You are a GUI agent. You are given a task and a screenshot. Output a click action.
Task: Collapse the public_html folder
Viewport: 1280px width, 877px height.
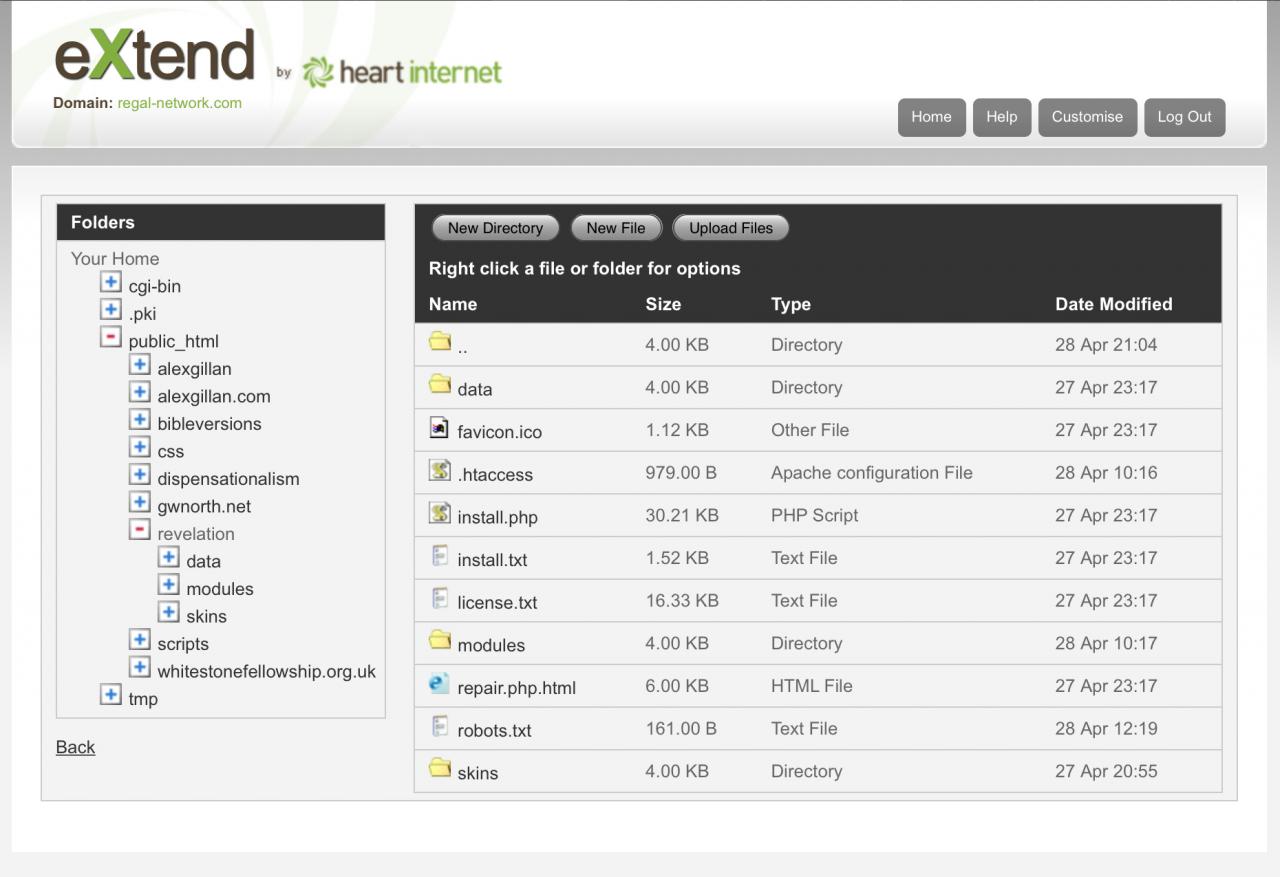tap(111, 338)
